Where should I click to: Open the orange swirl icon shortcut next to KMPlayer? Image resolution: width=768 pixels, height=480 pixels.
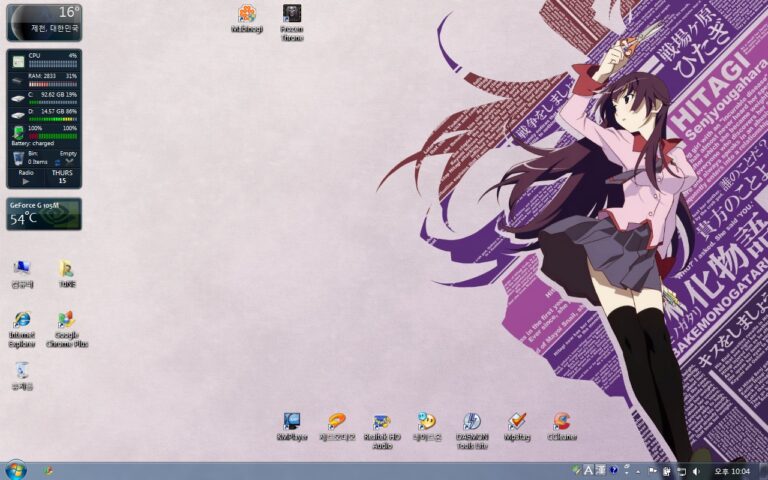(x=337, y=426)
